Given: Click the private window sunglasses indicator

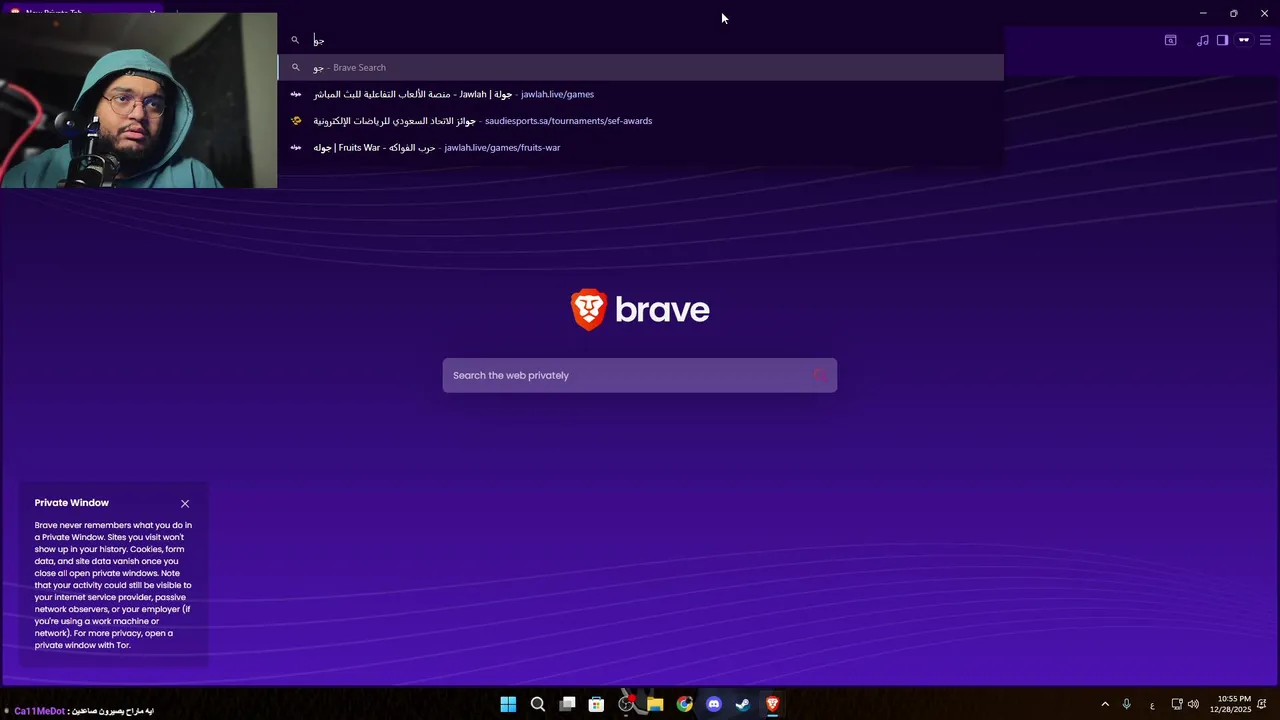Looking at the screenshot, I should click(x=1244, y=40).
